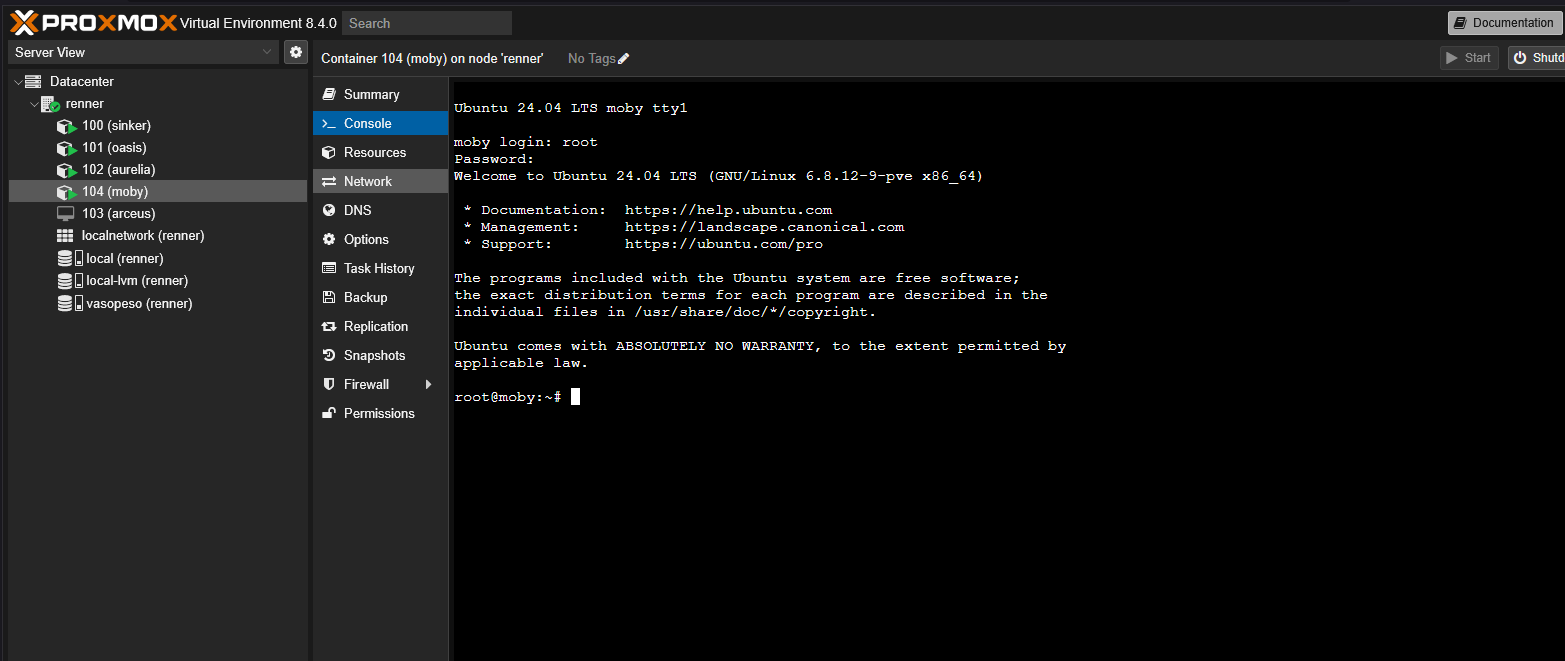Click the tree settings gear icon
This screenshot has width=1565, height=661.
pos(296,52)
